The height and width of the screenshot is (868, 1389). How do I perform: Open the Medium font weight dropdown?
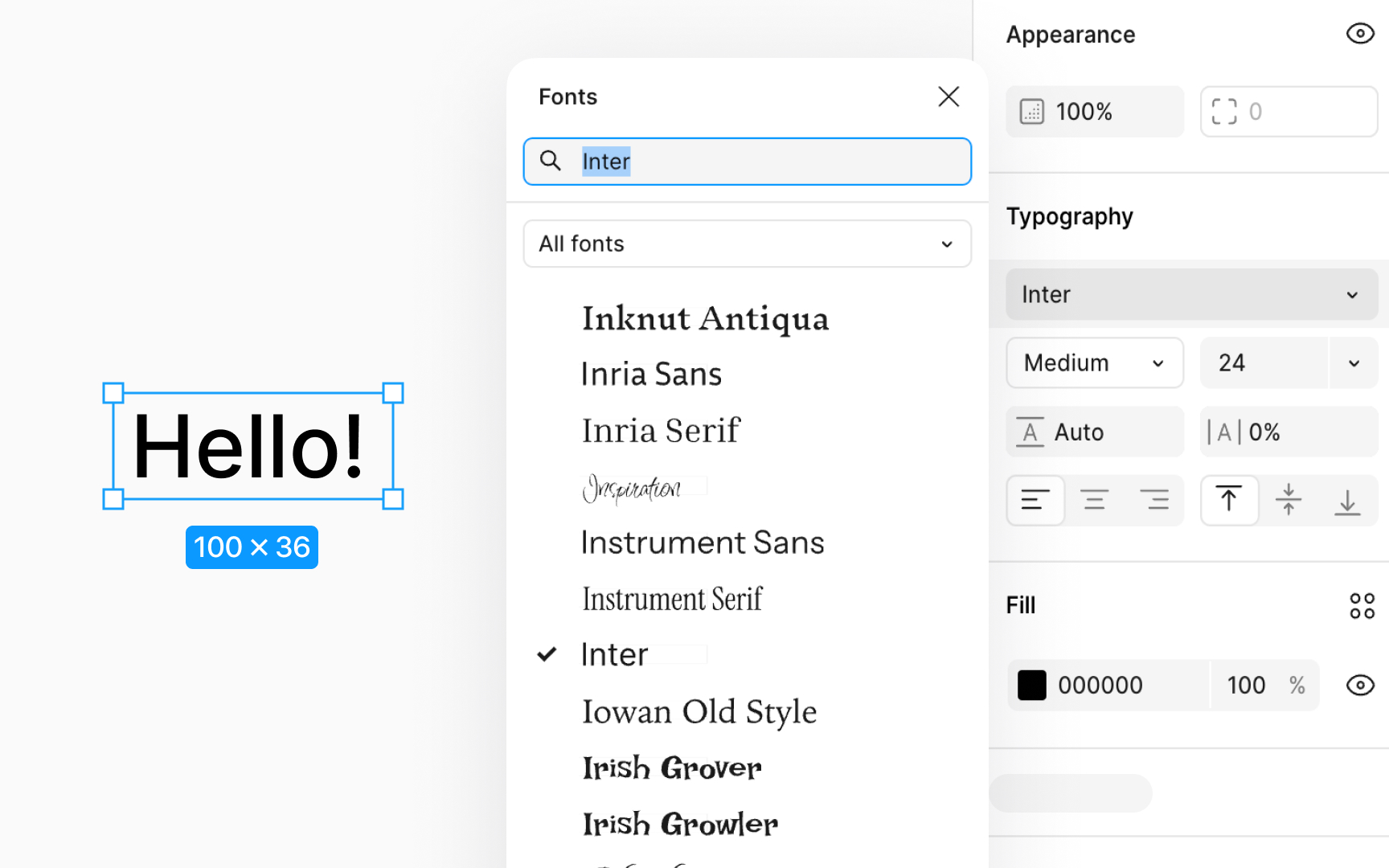(x=1095, y=362)
